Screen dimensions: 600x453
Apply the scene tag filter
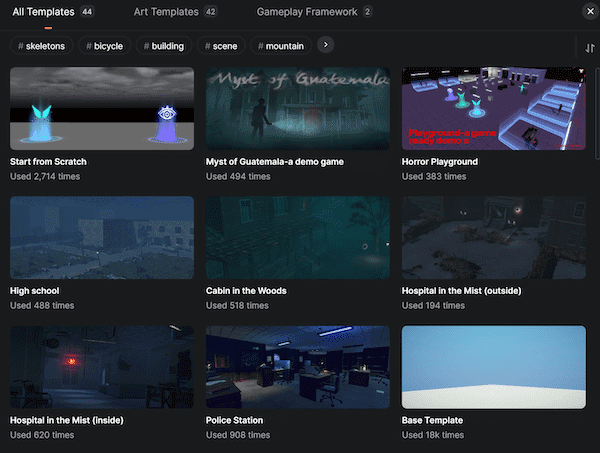coord(222,46)
